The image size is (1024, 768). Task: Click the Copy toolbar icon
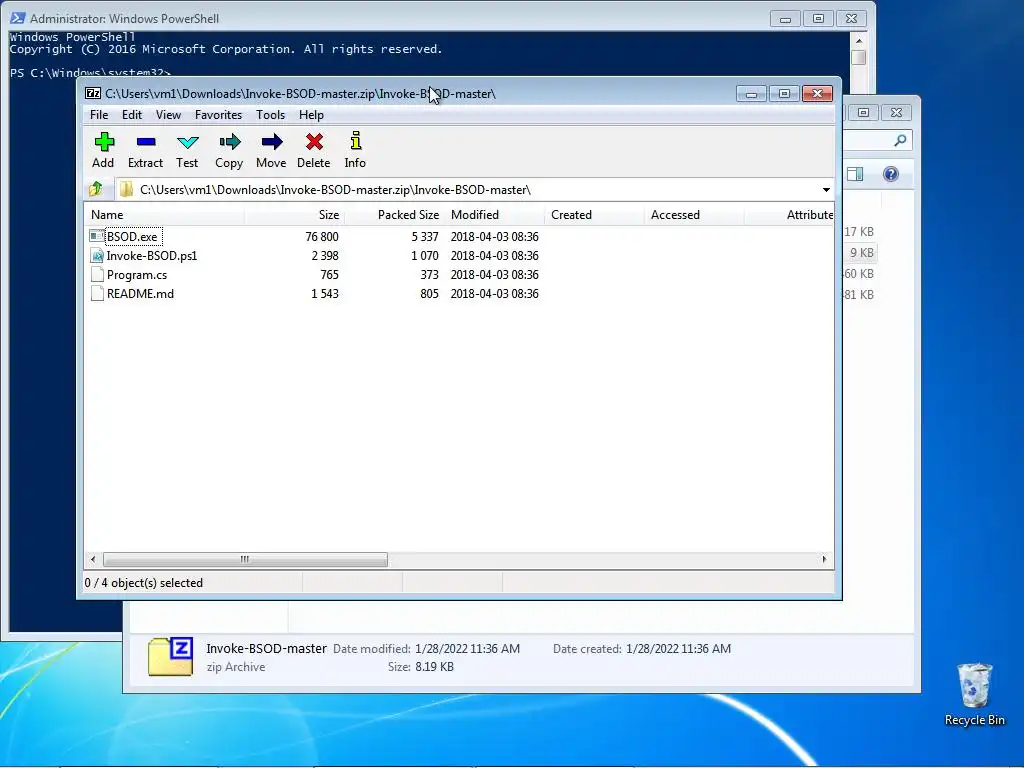pos(229,142)
